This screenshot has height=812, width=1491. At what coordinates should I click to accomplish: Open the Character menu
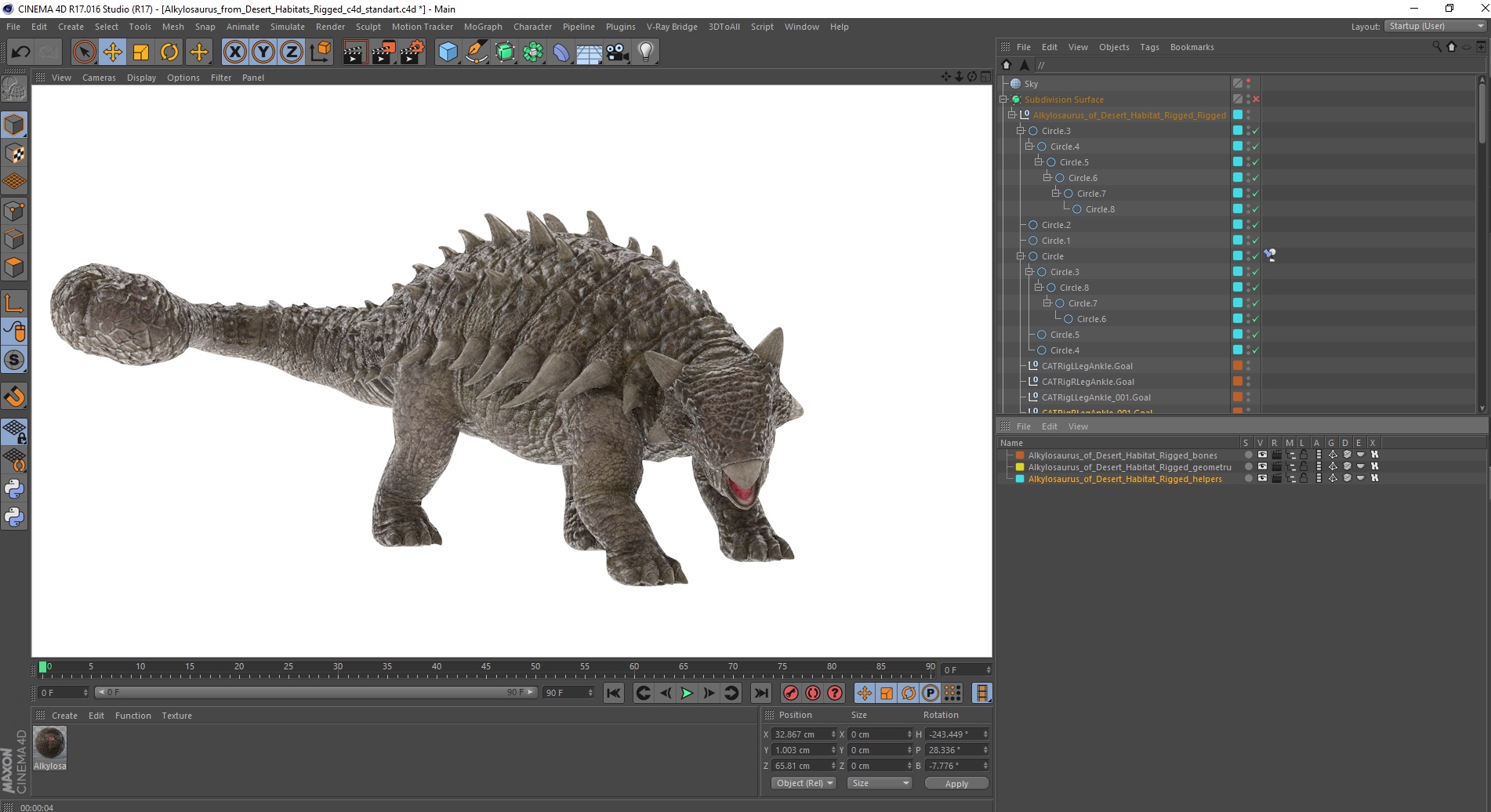pos(532,27)
